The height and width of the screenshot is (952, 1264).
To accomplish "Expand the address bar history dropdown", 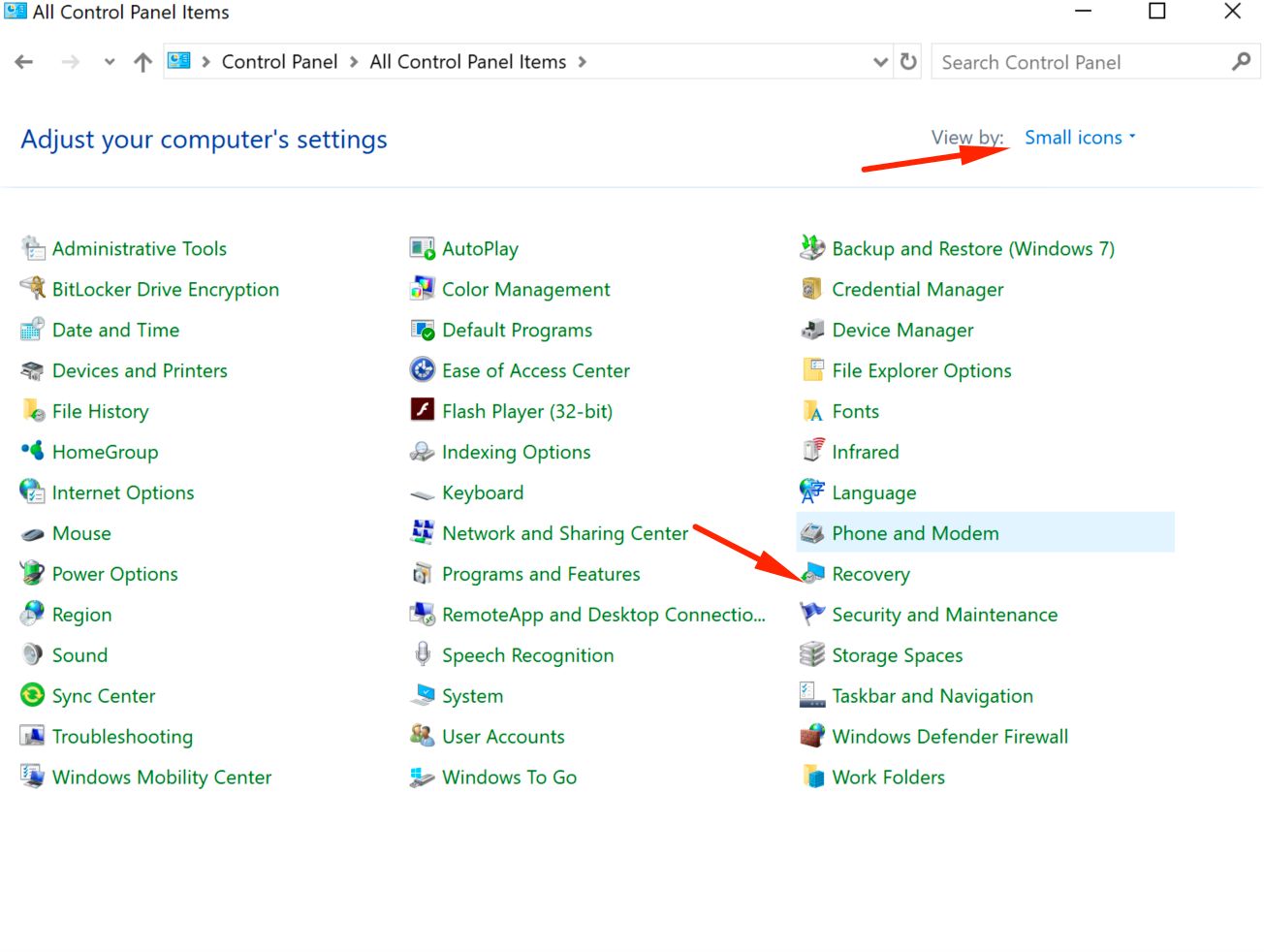I will [880, 62].
